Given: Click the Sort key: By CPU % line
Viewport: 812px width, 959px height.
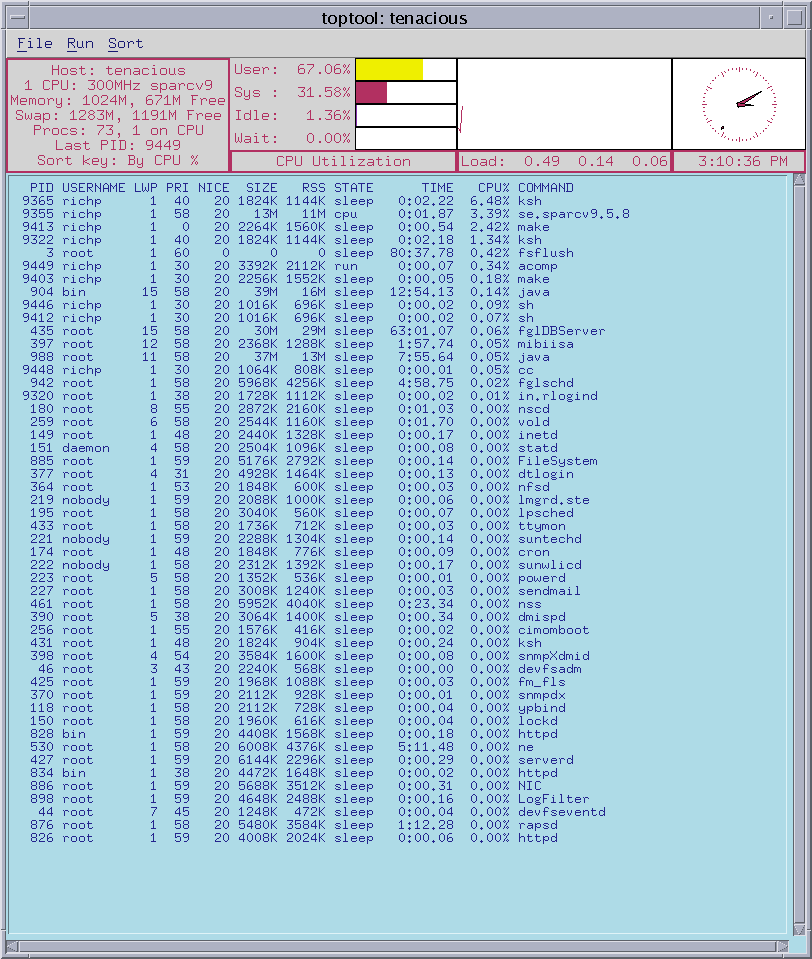Looking at the screenshot, I should (x=118, y=160).
